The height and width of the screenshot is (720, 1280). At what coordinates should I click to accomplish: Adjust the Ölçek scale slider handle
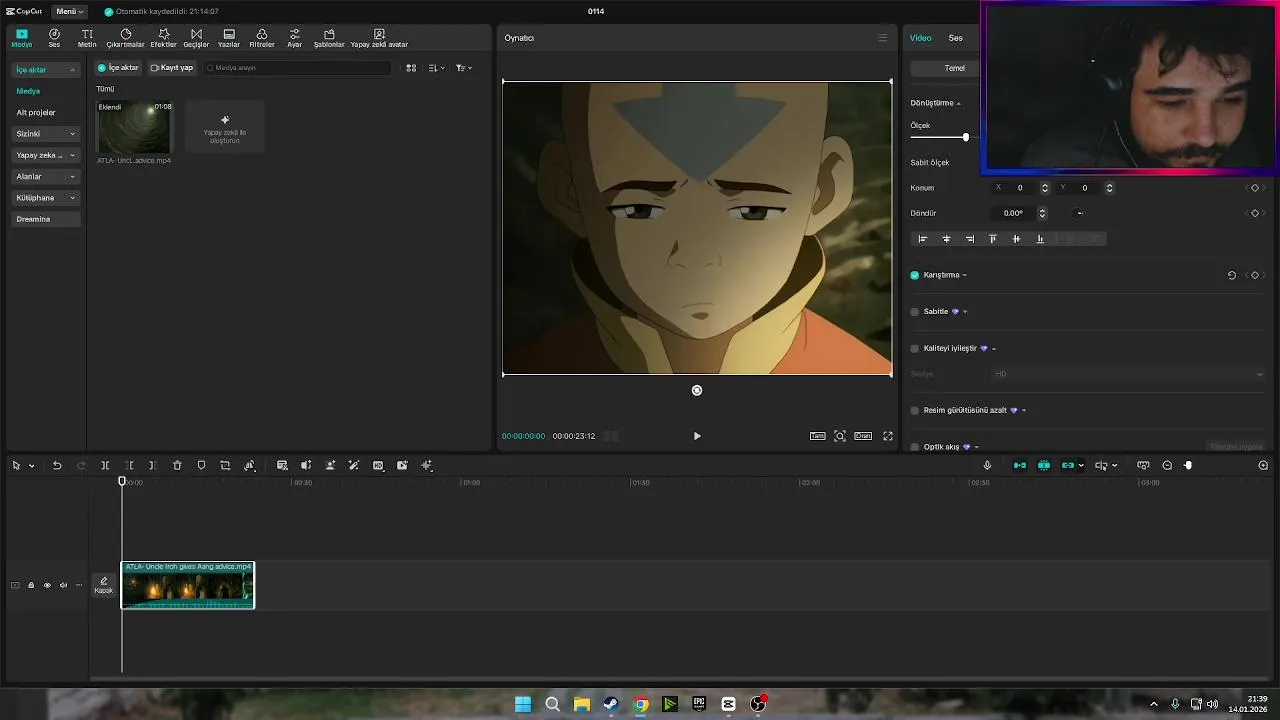[966, 137]
